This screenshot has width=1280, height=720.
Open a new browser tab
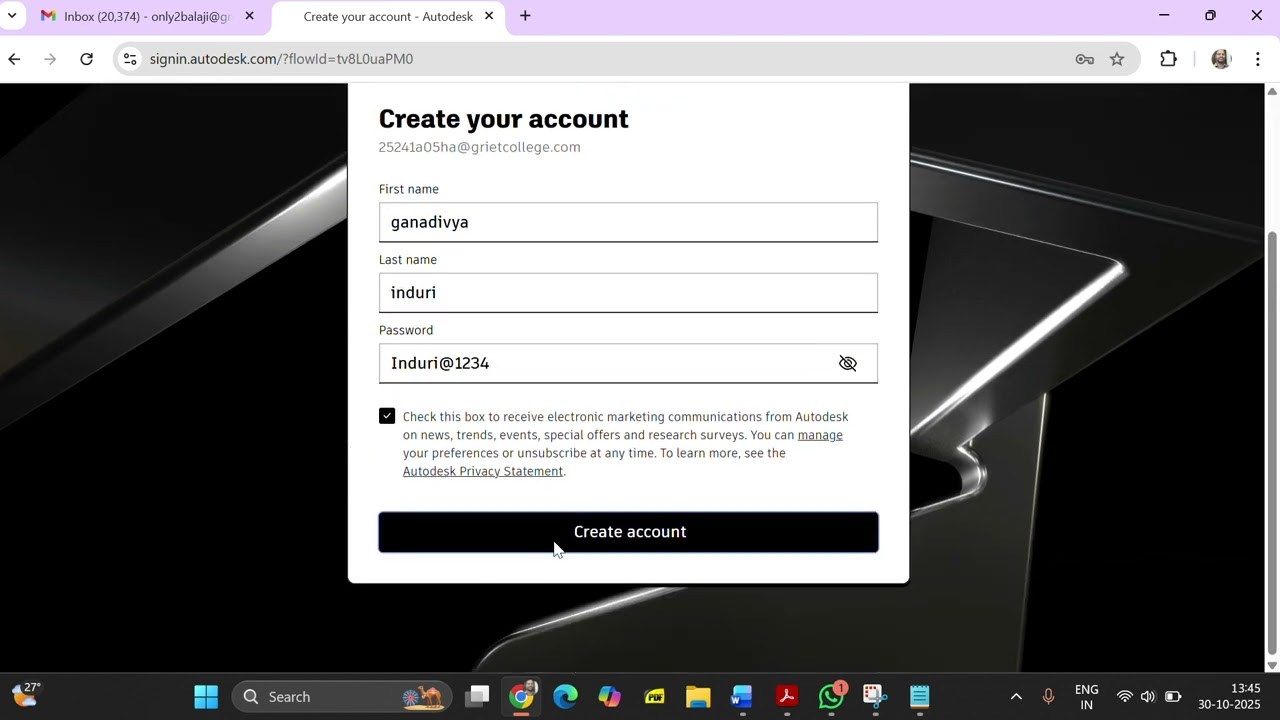coord(525,16)
